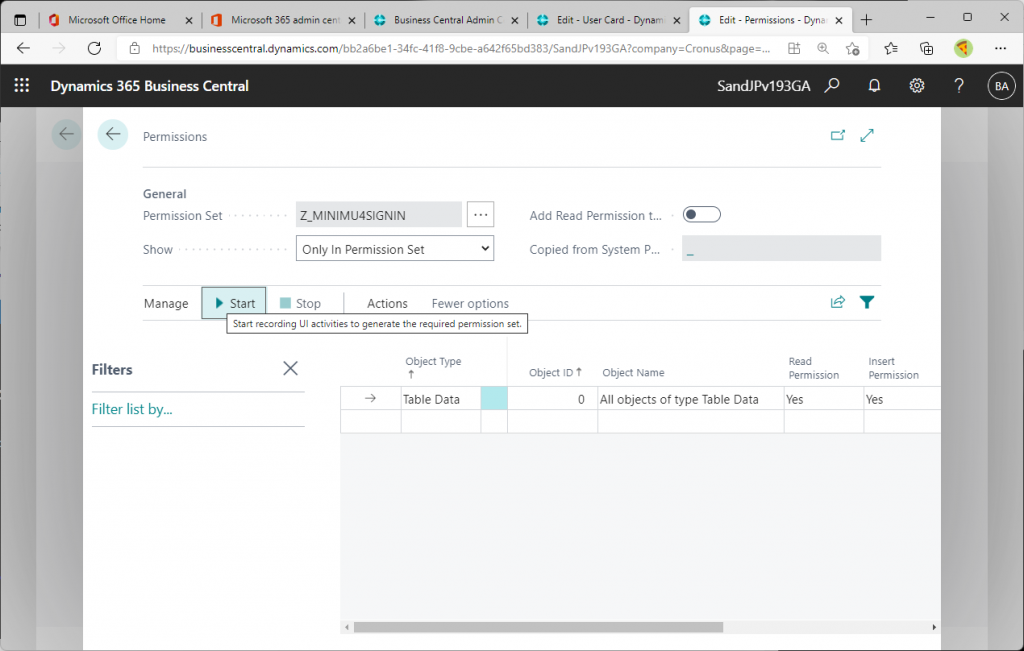Click the share icon in action bar

click(x=837, y=302)
